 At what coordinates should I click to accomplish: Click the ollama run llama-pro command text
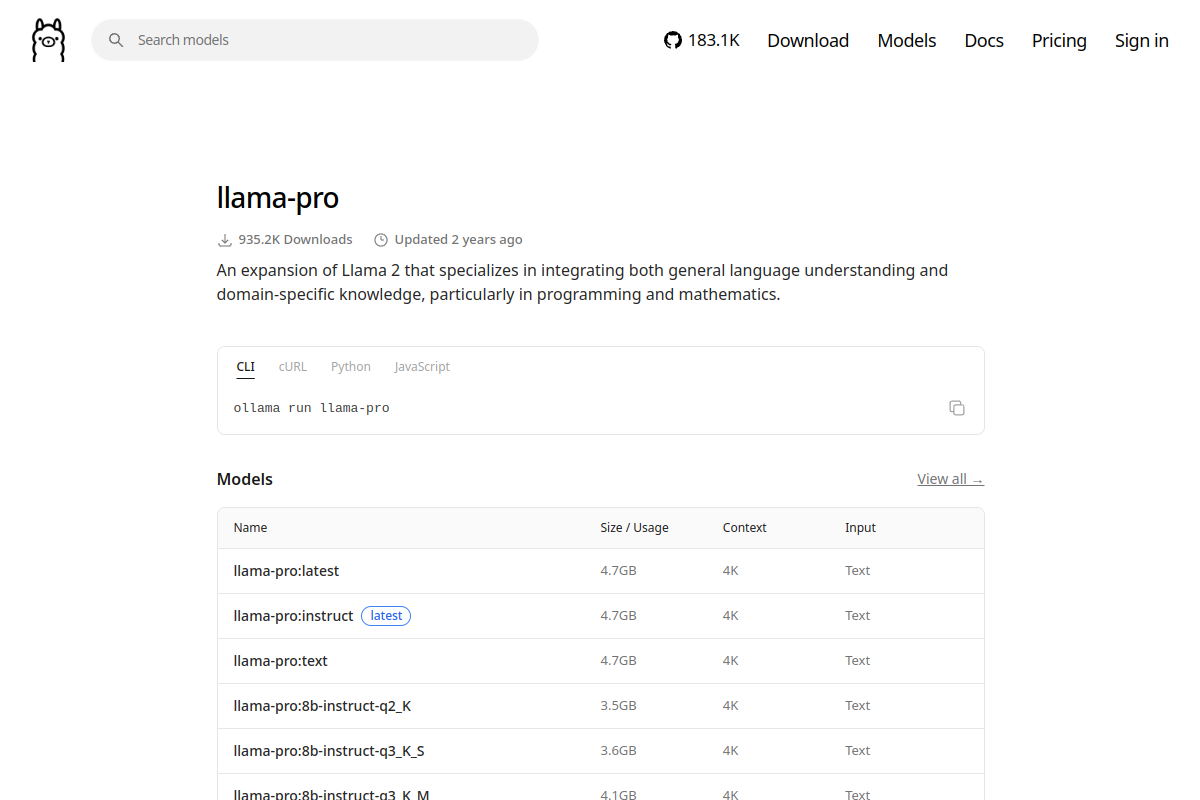point(312,408)
